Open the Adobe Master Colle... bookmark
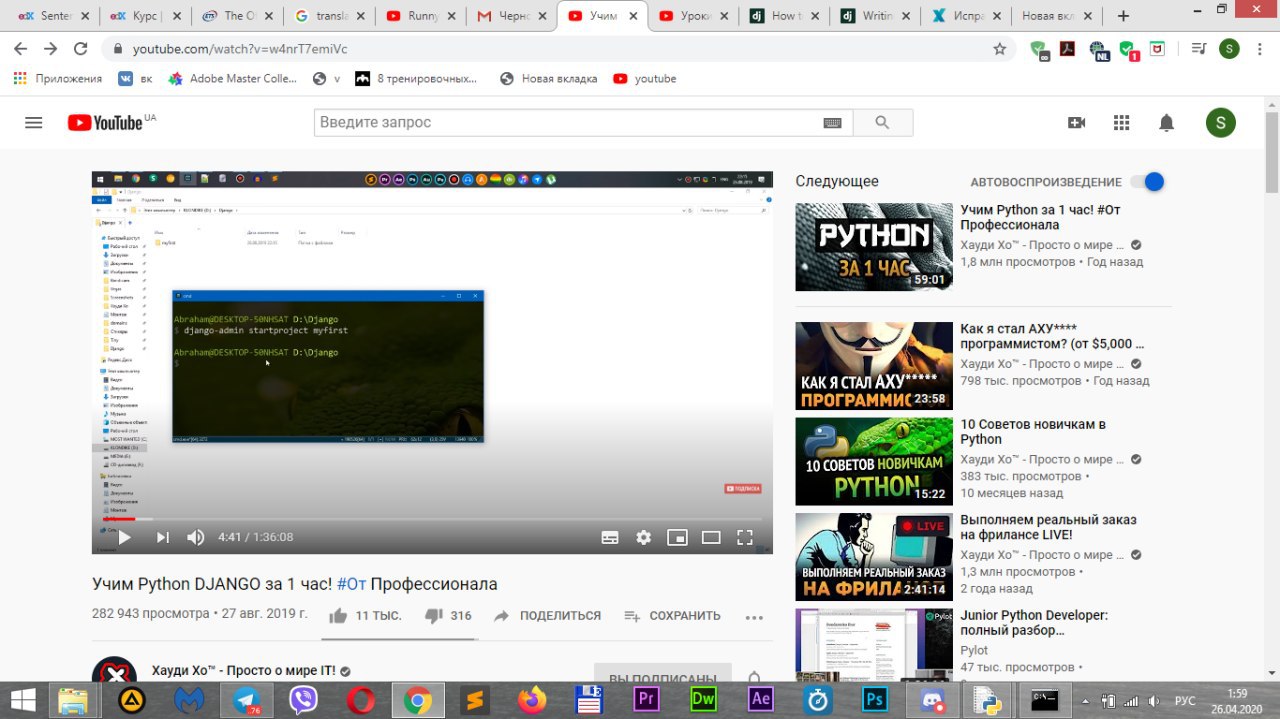The image size is (1280, 719). pos(233,79)
